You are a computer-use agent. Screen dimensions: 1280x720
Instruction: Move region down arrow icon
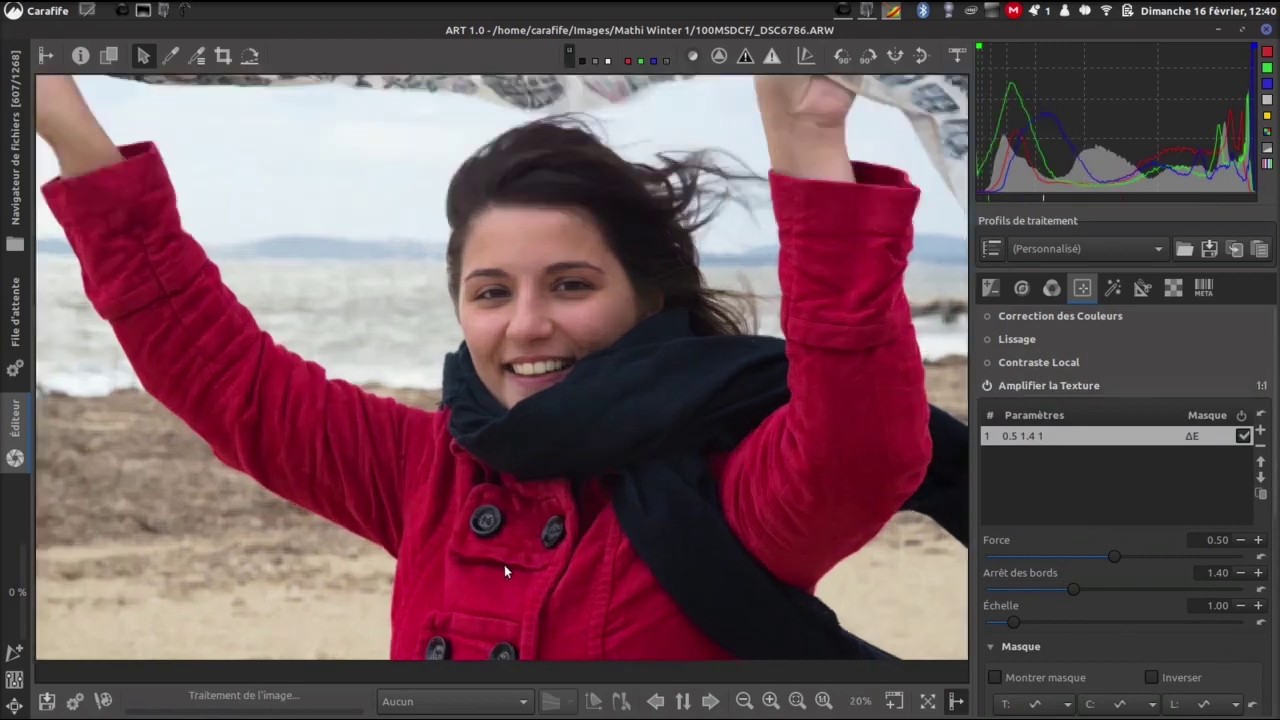(x=1261, y=478)
